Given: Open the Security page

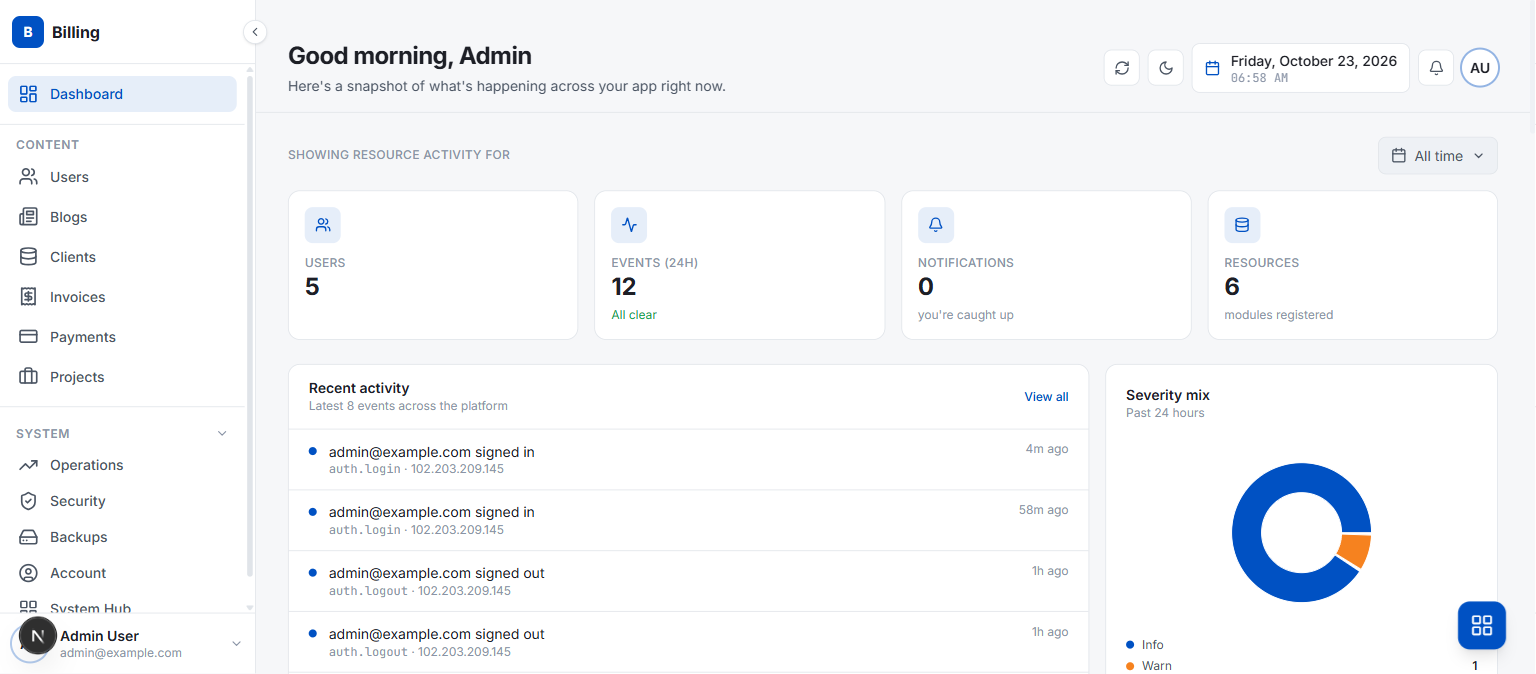Looking at the screenshot, I should pyautogui.click(x=122, y=501).
